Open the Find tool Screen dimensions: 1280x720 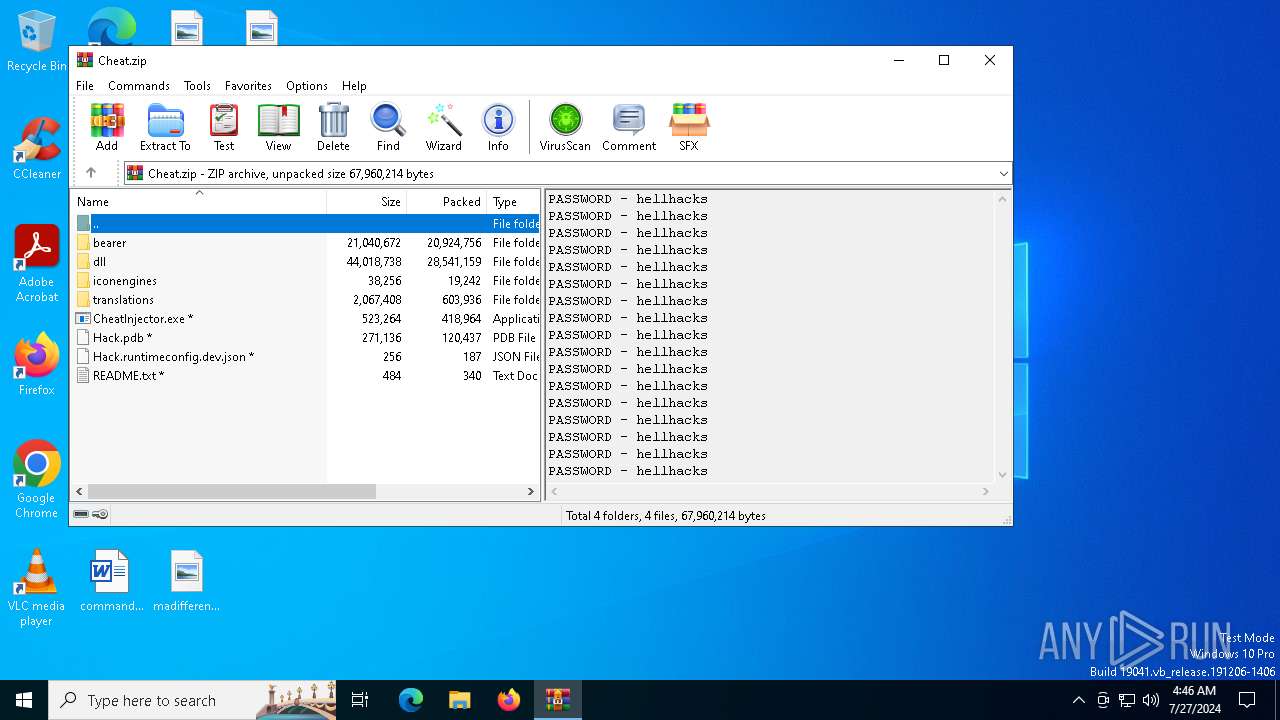pyautogui.click(x=388, y=127)
